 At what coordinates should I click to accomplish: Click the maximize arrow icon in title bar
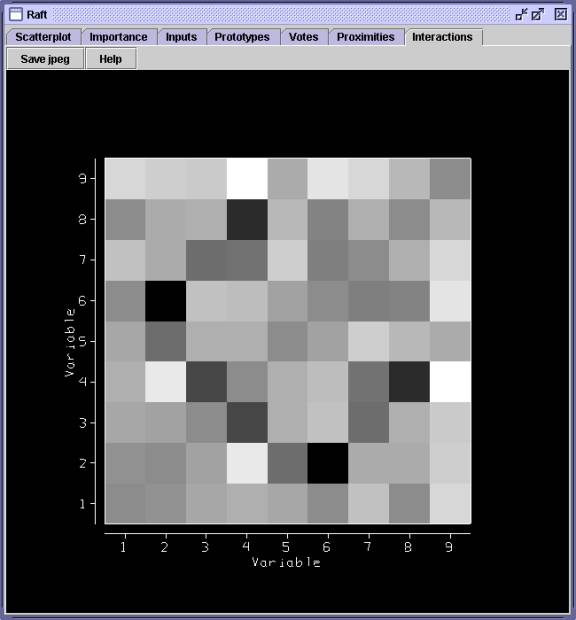tap(538, 15)
